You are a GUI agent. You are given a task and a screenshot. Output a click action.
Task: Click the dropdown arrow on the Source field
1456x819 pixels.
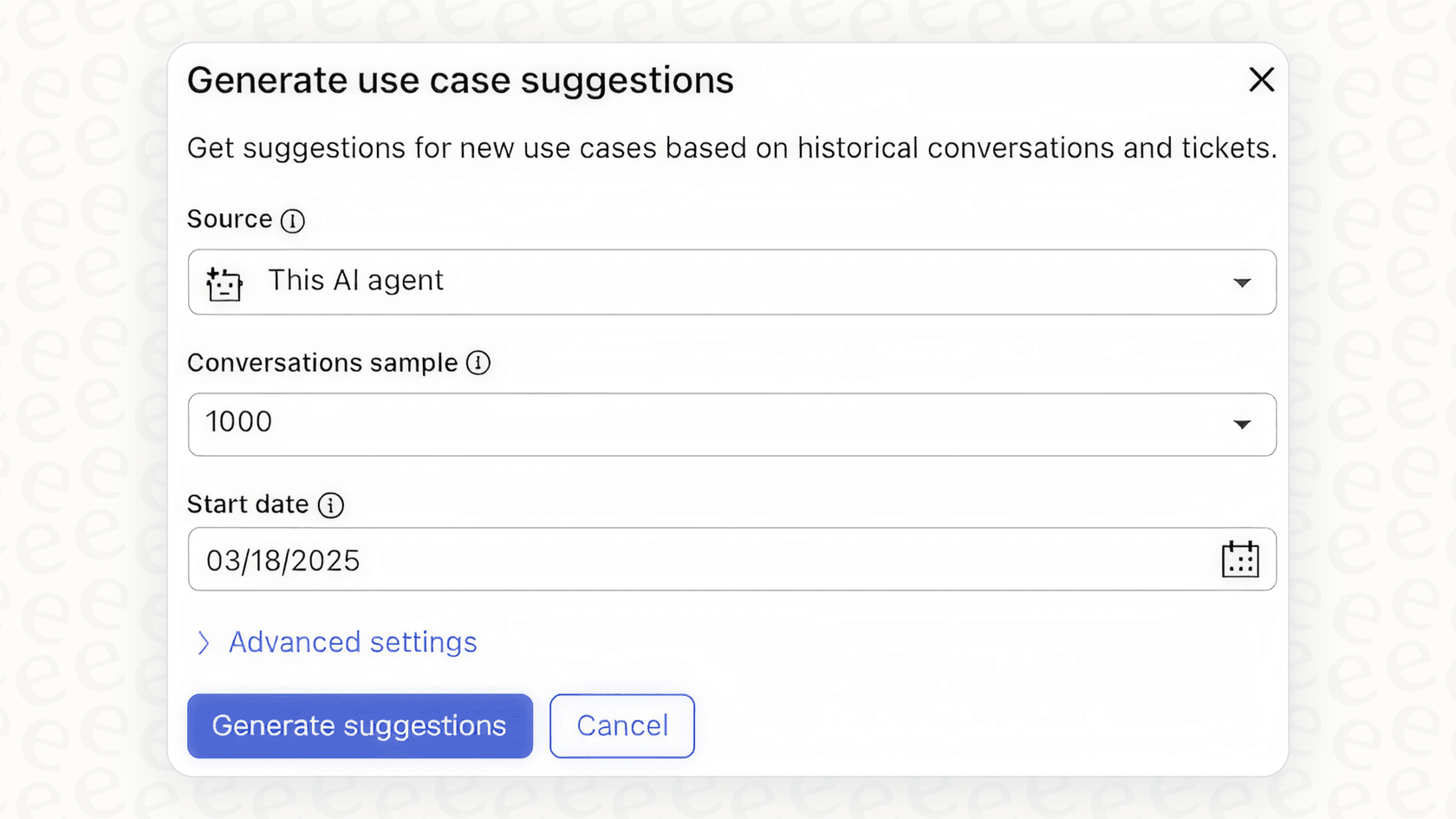pyautogui.click(x=1244, y=282)
